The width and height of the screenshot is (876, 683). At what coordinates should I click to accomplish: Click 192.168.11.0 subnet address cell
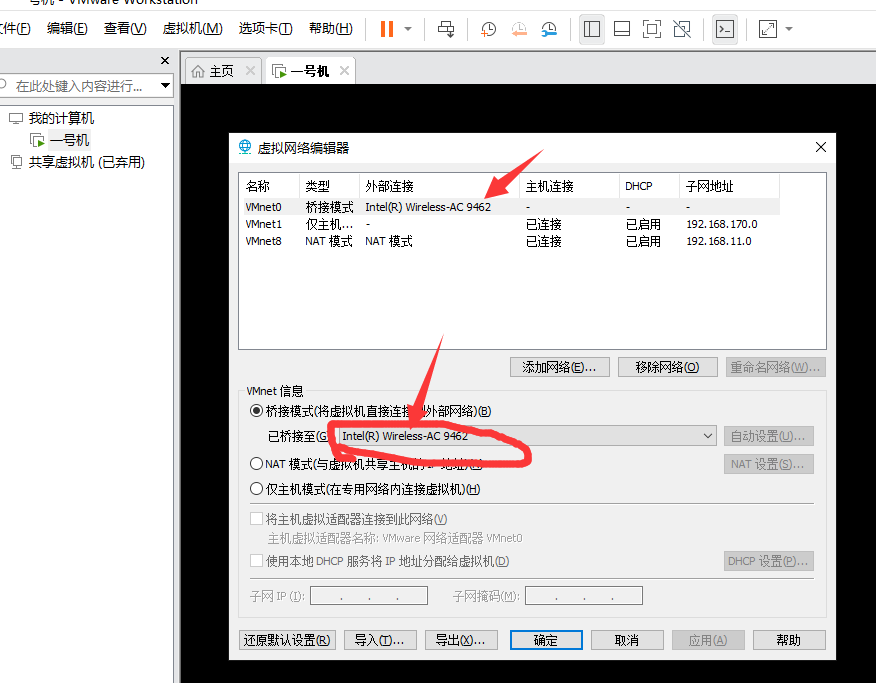[718, 241]
